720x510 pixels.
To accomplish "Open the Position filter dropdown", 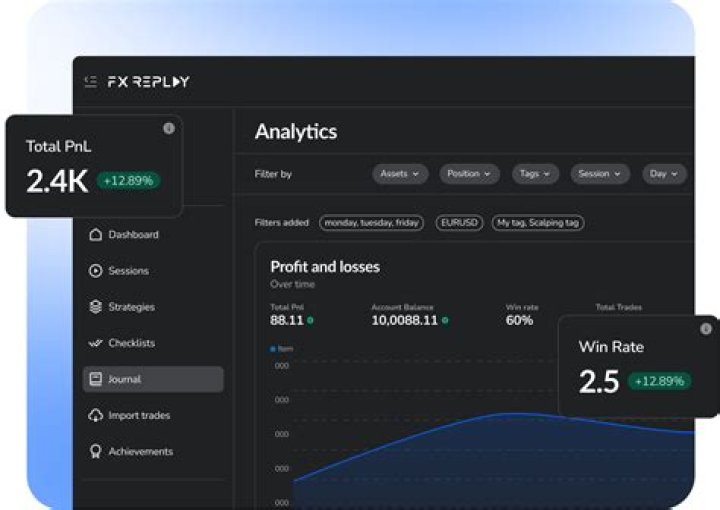I will pyautogui.click(x=468, y=174).
